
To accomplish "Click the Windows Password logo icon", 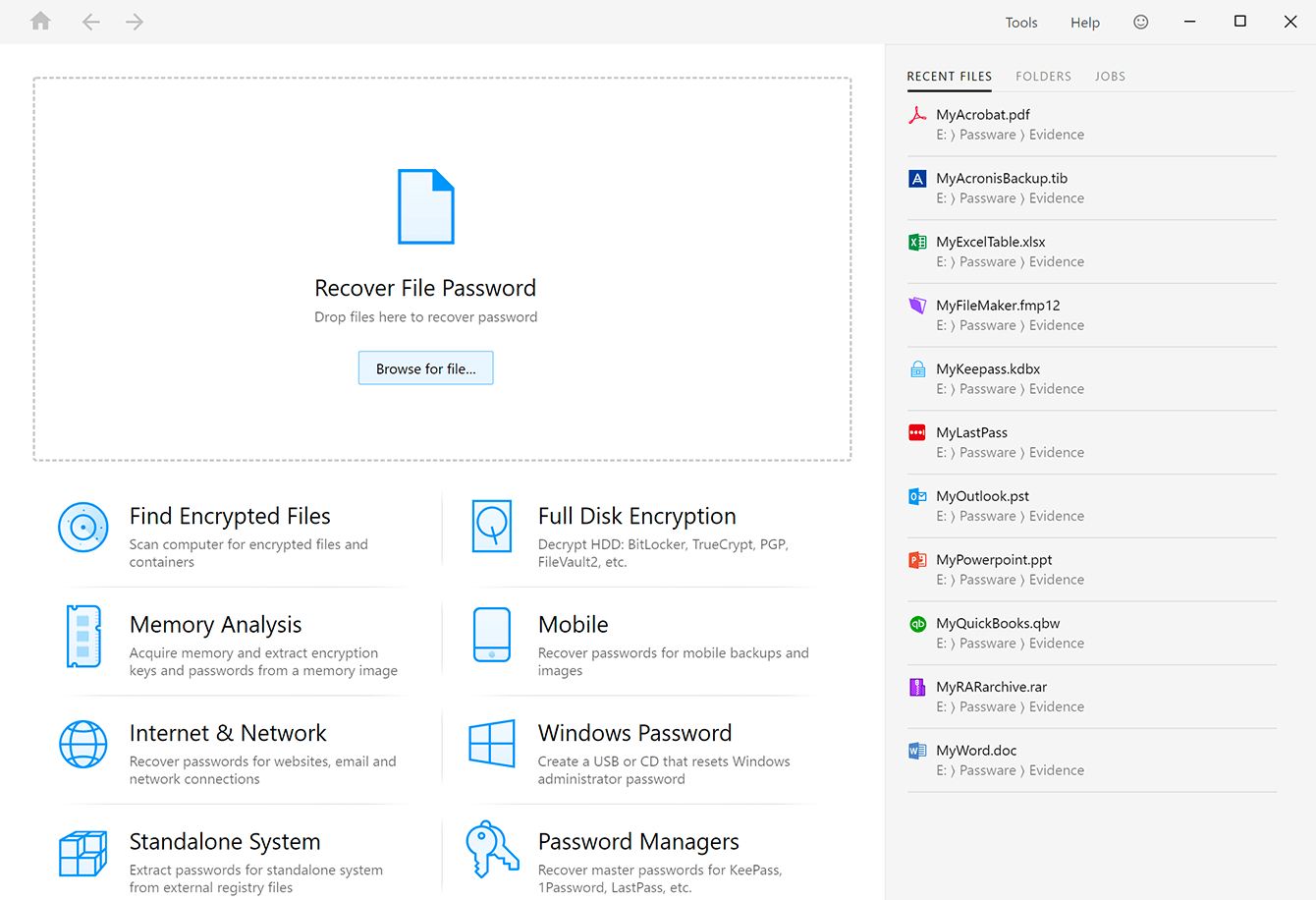I will click(492, 744).
